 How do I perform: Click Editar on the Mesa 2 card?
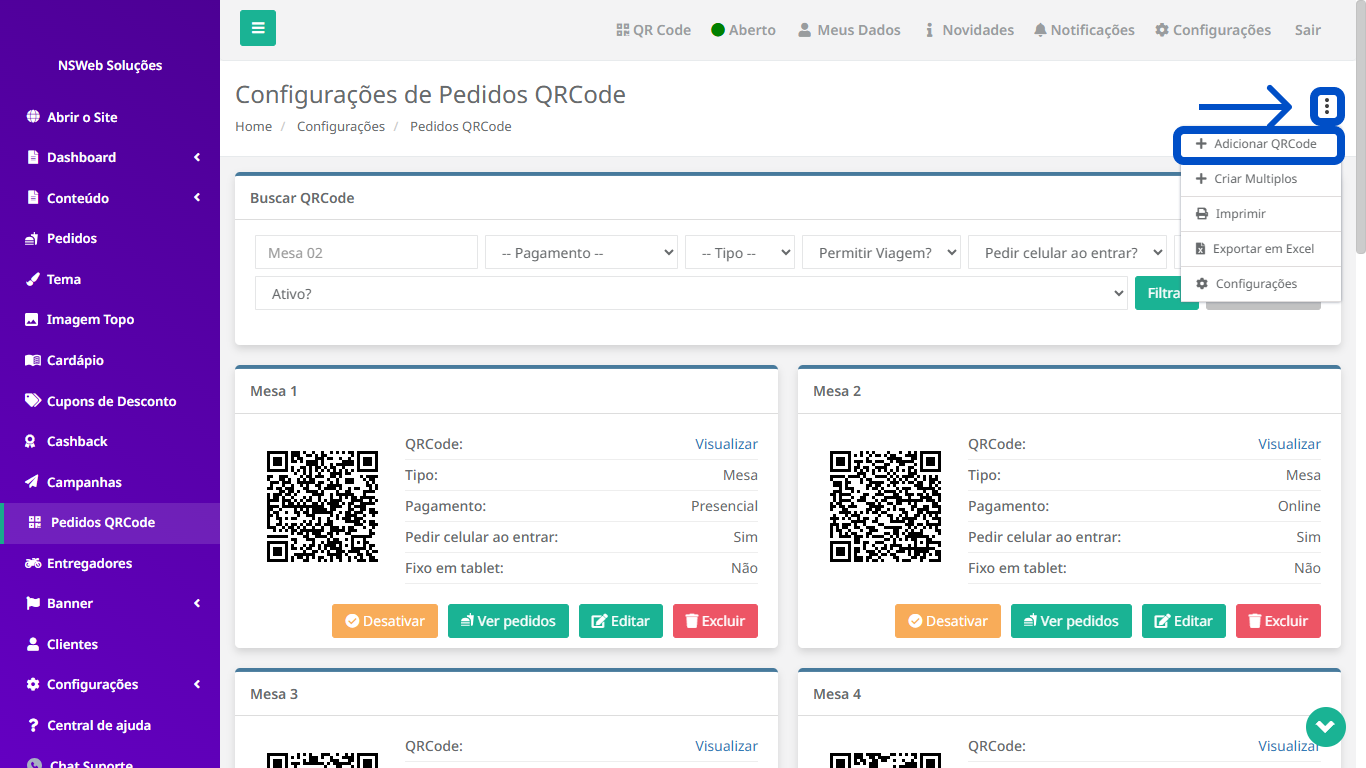click(1184, 621)
